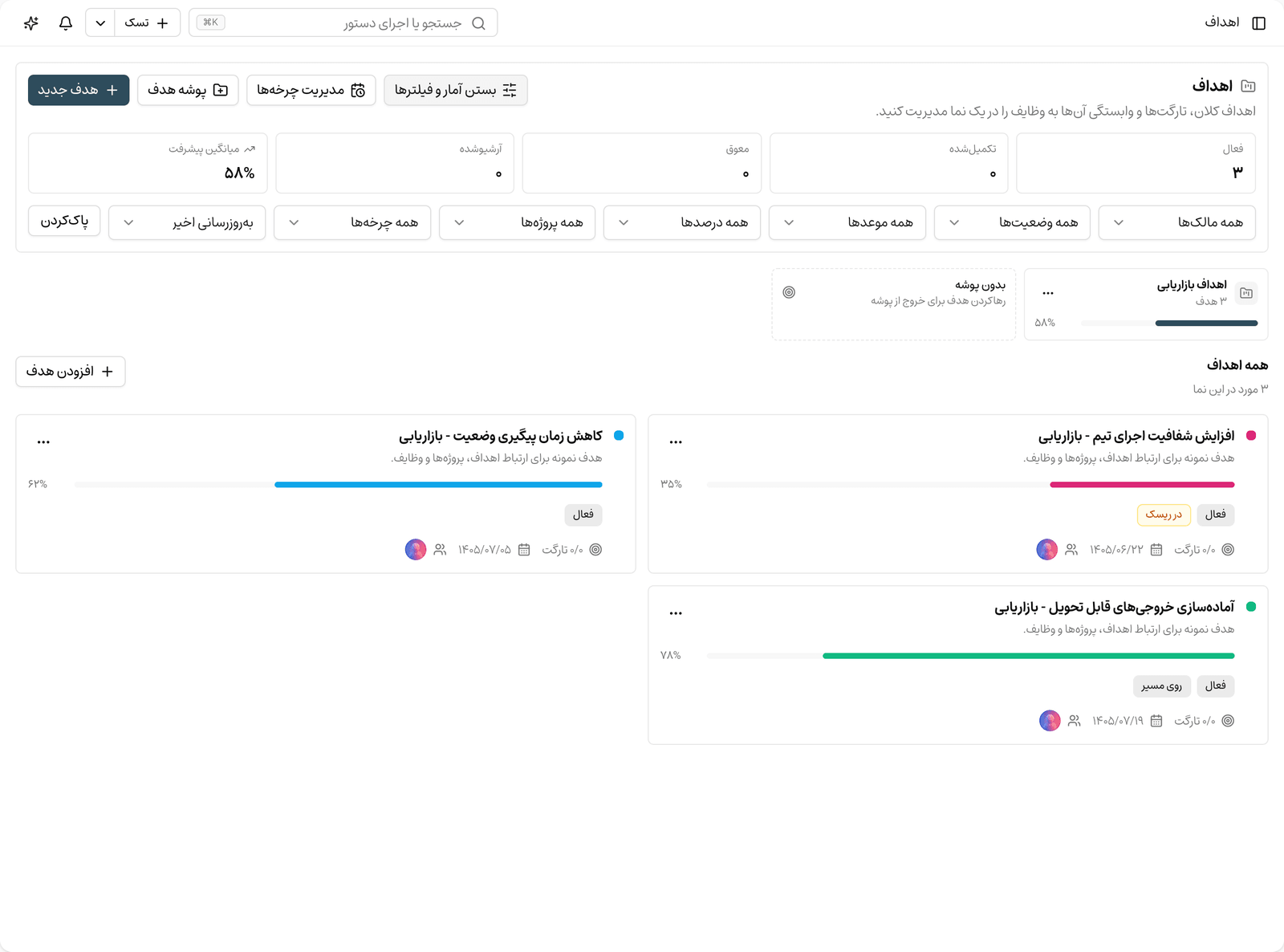Focus the جستجو یا اجرای دستور search field
Image resolution: width=1284 pixels, height=952 pixels.
tap(343, 23)
